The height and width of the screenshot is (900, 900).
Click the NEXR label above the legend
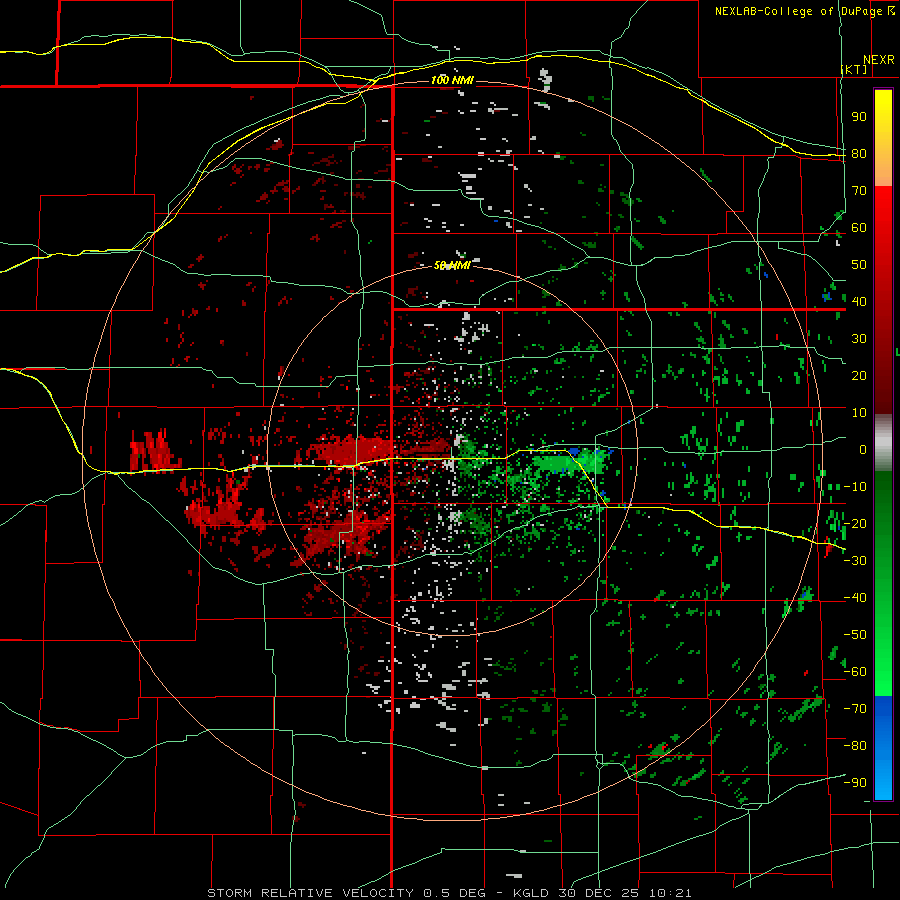879,60
